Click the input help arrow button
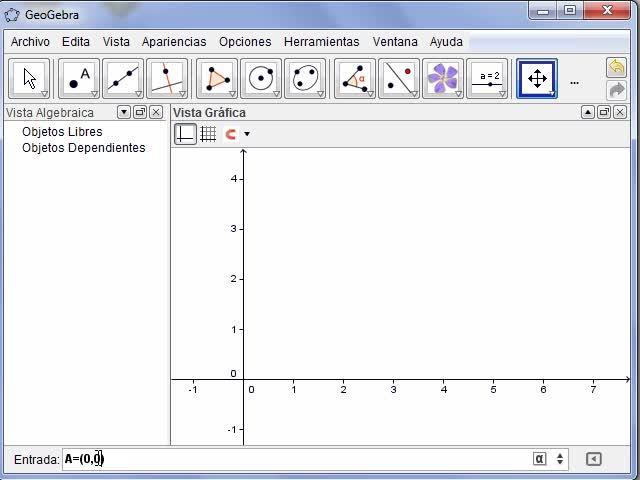The height and width of the screenshot is (480, 640). [x=593, y=459]
